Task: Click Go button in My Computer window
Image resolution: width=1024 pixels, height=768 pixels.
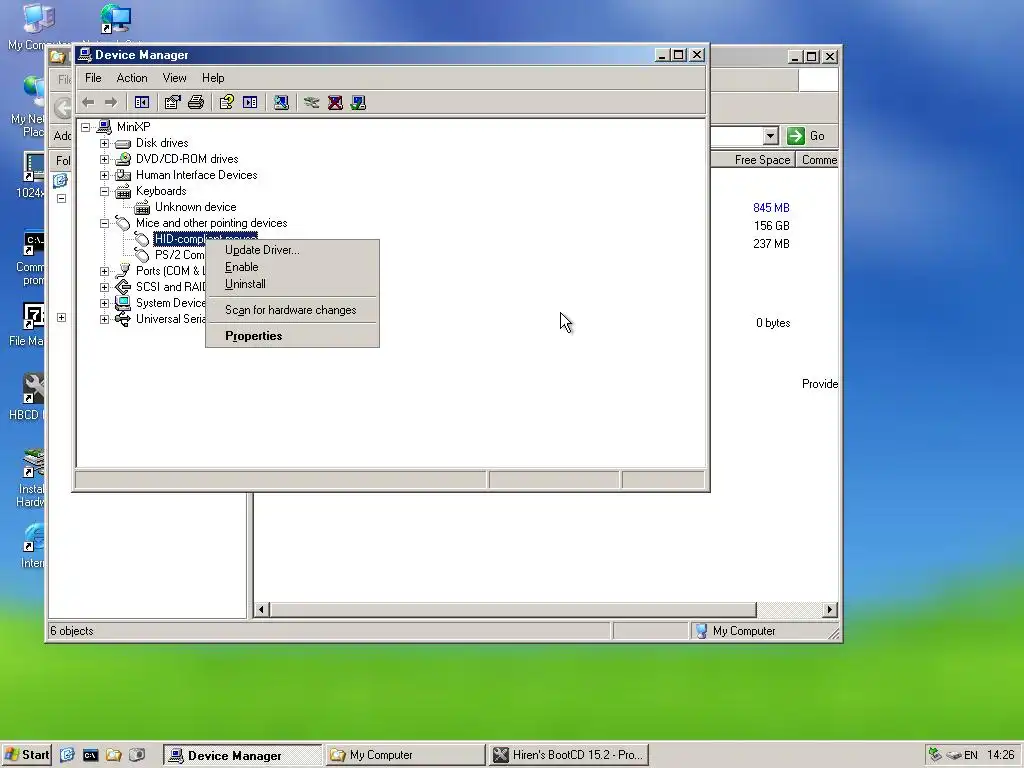Action: point(807,136)
